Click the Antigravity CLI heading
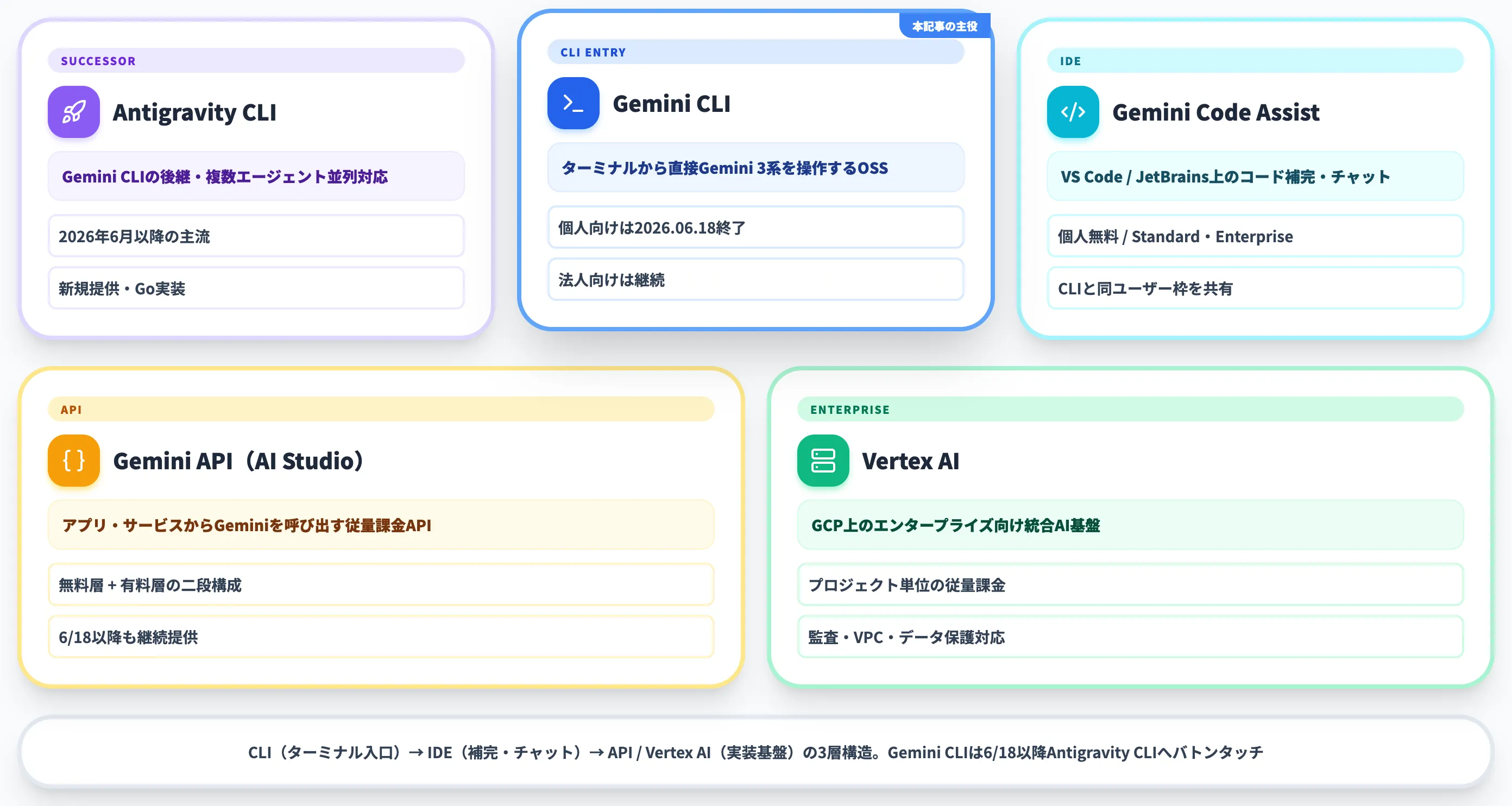1512x806 pixels. tap(194, 112)
